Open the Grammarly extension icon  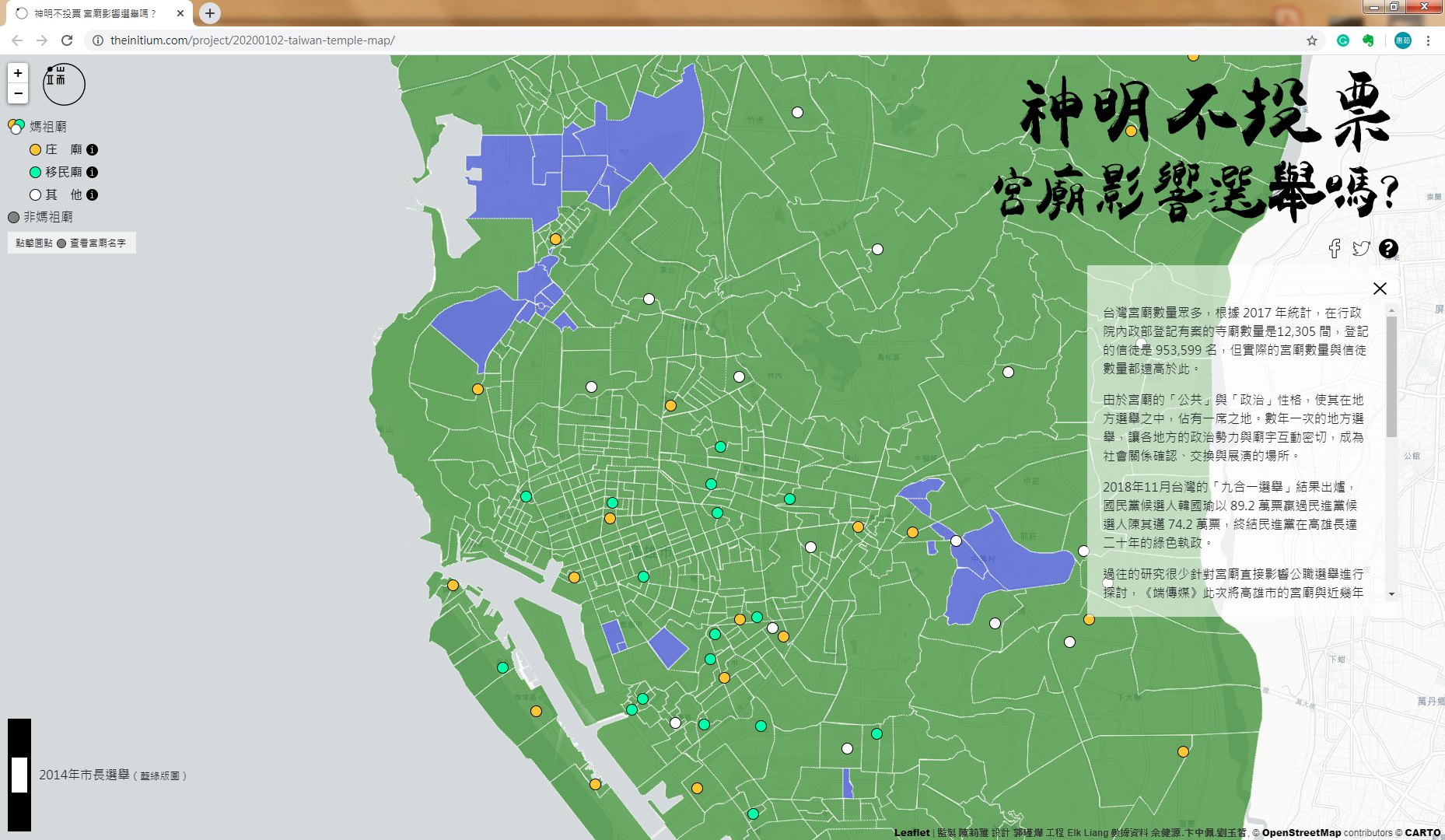(1343, 40)
